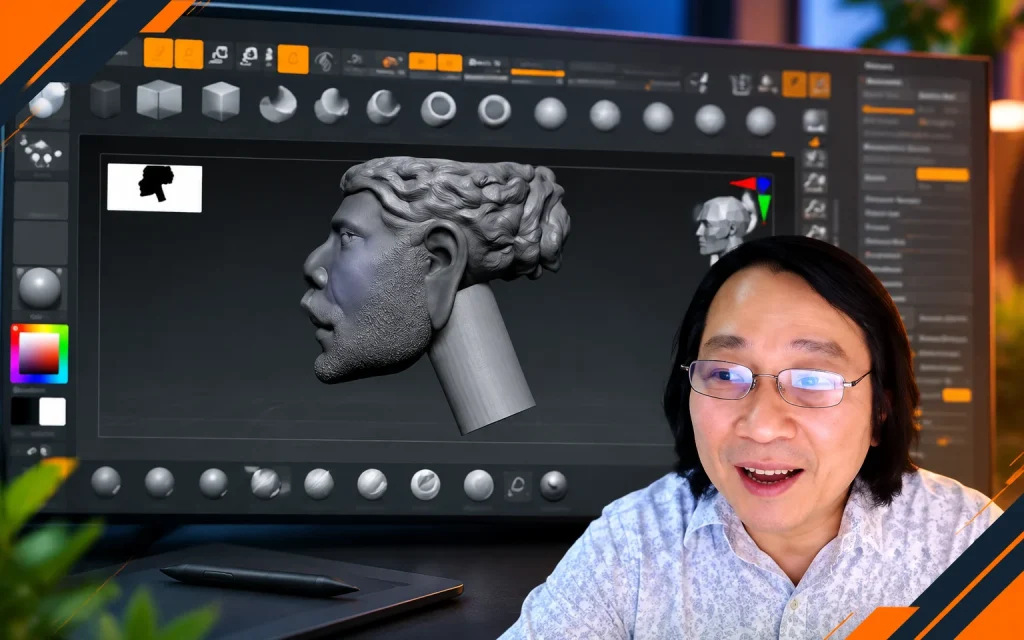1024x640 pixels.
Task: Click the sphere cluster icon heading the left sidebar
Action: tap(49, 100)
